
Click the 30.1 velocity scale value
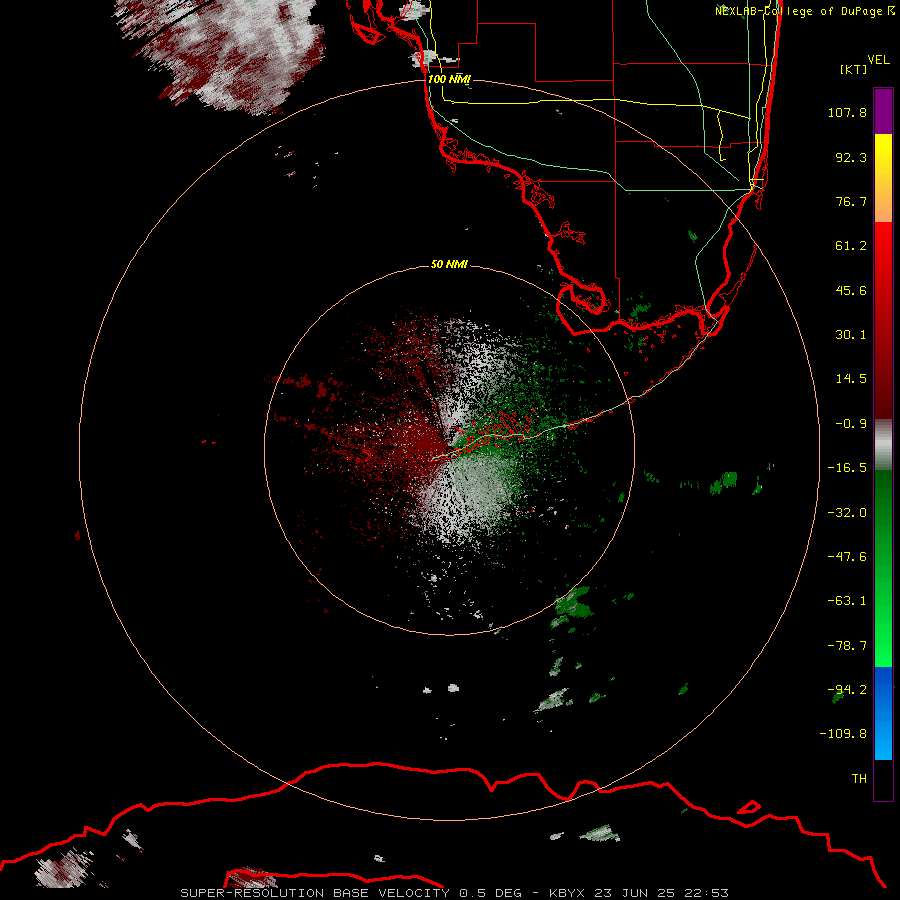coord(851,335)
